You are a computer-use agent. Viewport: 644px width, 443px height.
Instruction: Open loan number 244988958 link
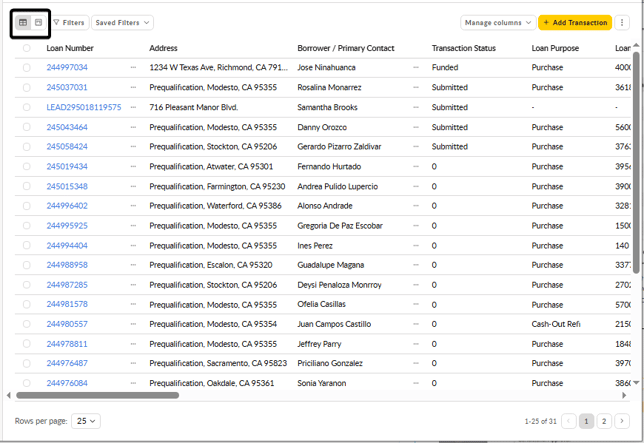[67, 265]
